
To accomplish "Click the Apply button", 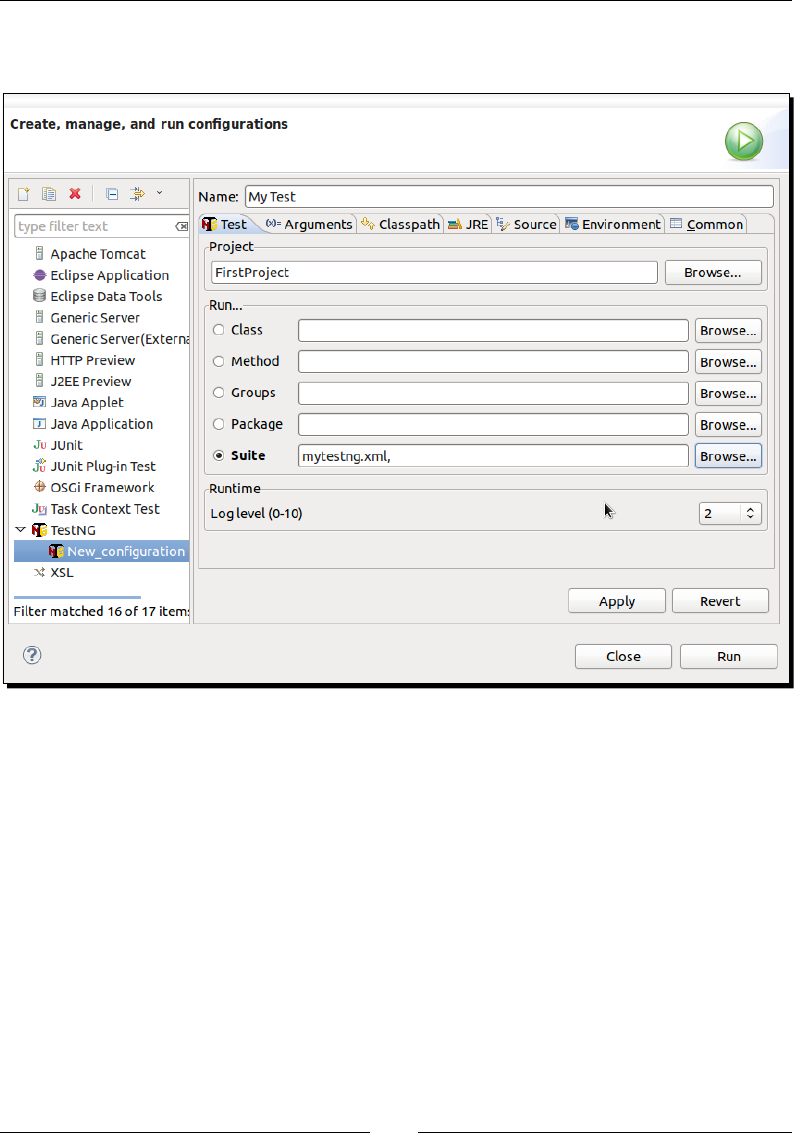I will click(617, 601).
